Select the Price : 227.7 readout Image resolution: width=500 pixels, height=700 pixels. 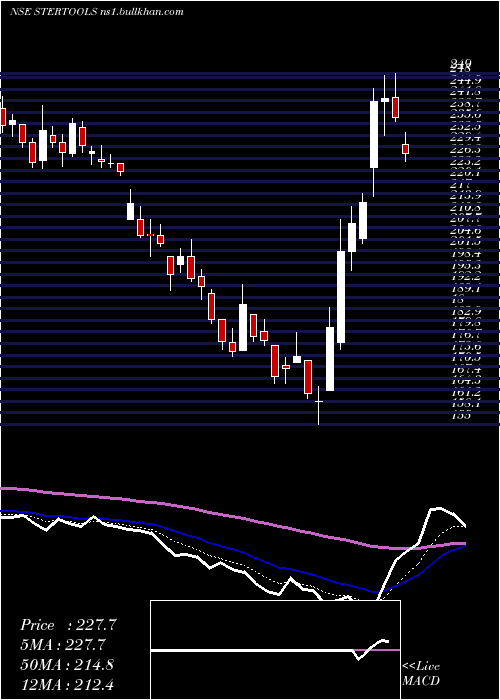click(x=68, y=625)
